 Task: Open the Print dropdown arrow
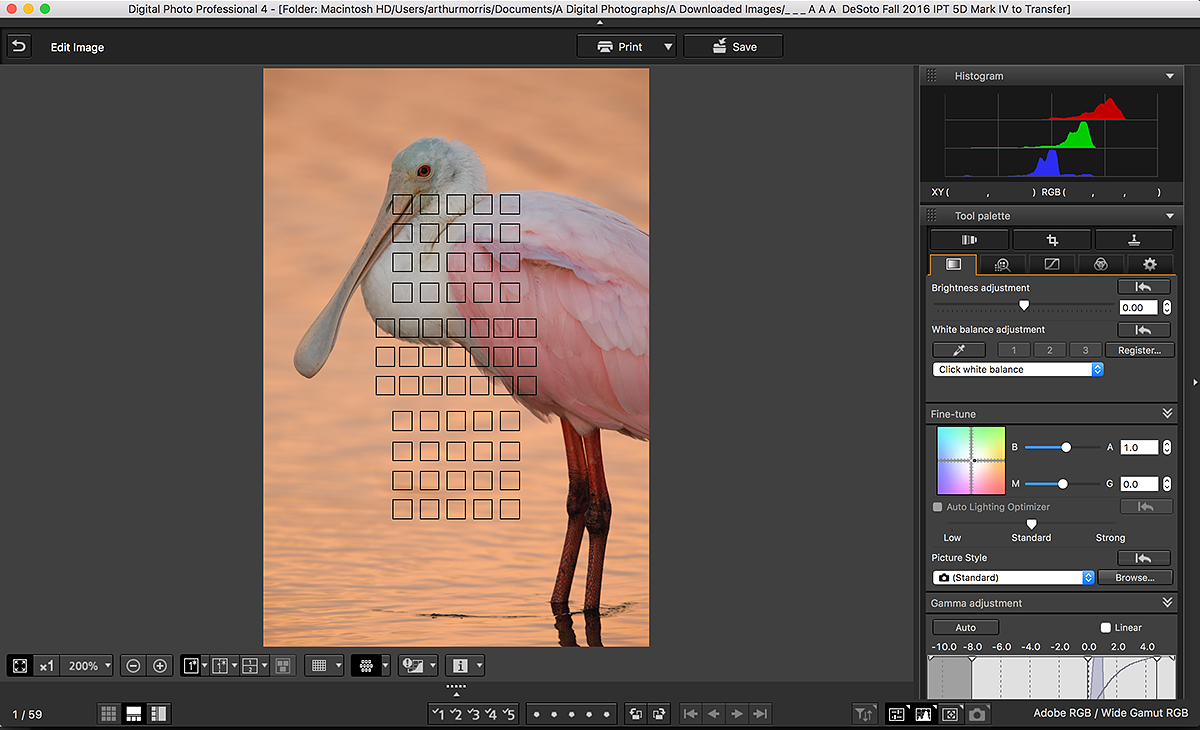tap(668, 46)
